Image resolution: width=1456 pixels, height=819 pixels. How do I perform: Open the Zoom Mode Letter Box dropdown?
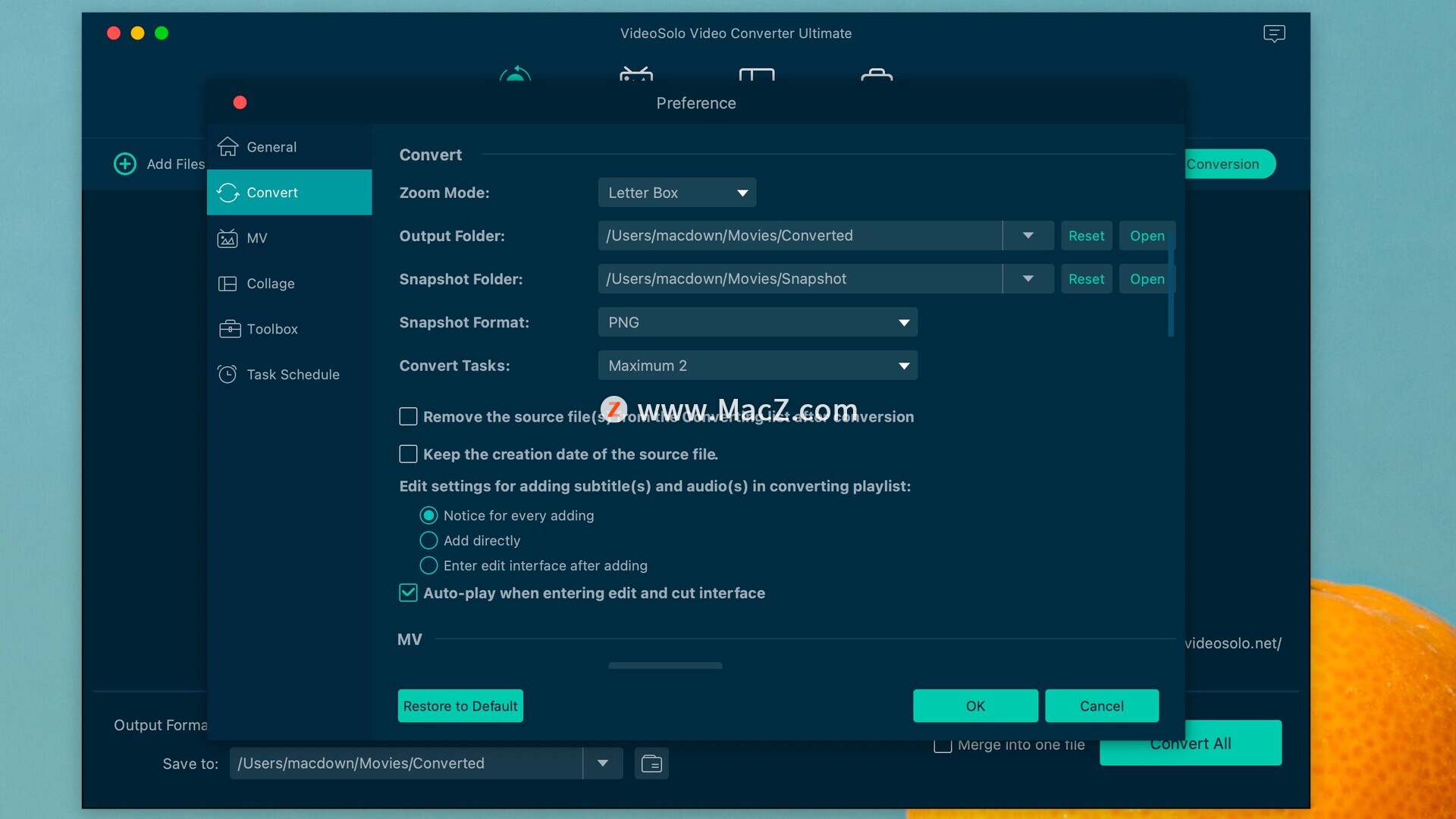[x=677, y=193]
